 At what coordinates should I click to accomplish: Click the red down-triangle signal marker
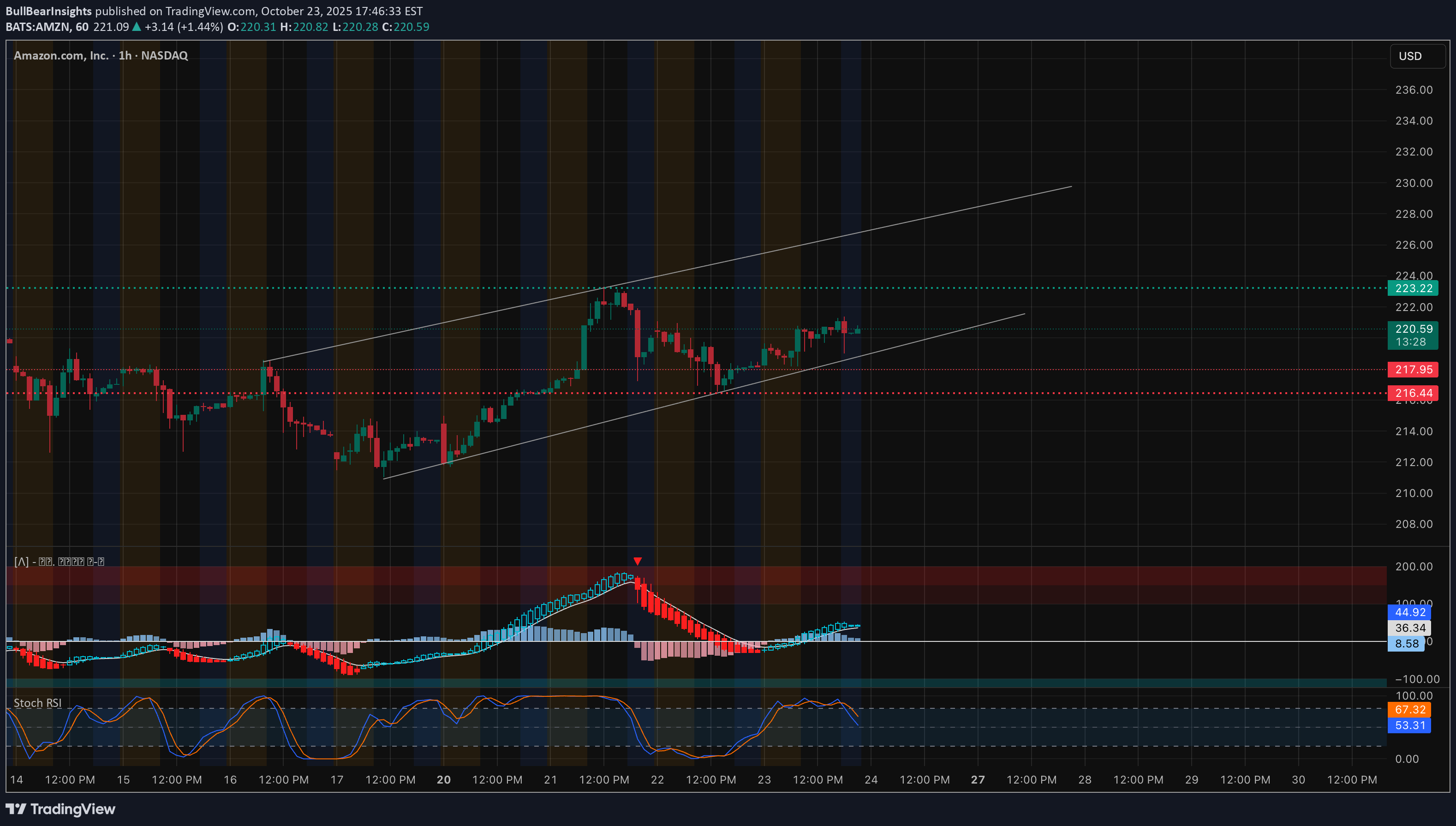(x=638, y=561)
